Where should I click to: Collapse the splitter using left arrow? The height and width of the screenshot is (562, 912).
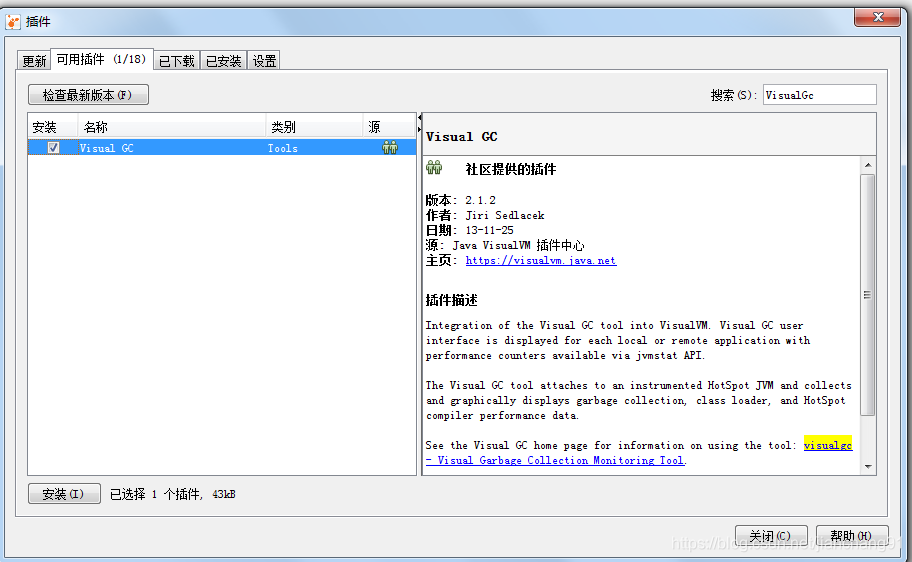pos(419,118)
